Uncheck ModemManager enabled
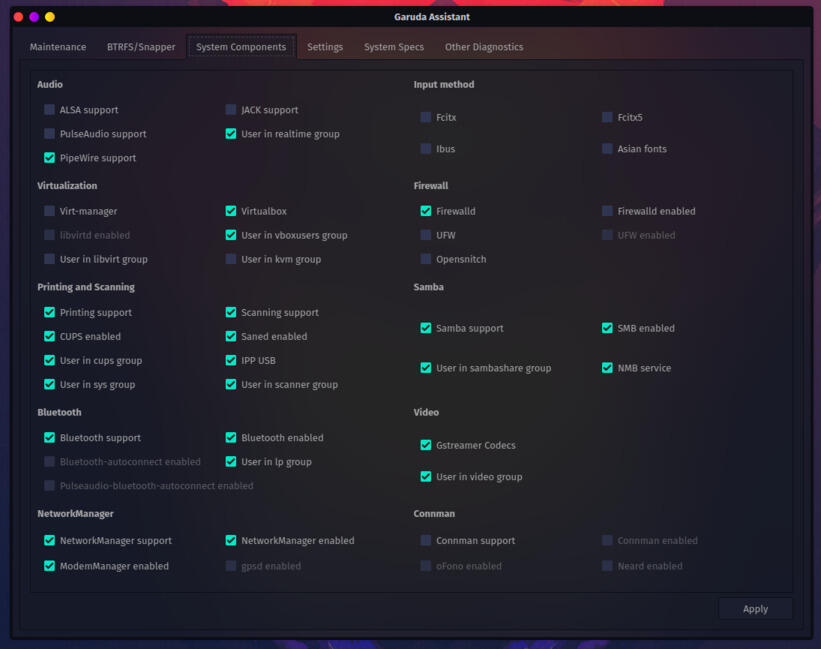This screenshot has width=821, height=649. click(49, 566)
